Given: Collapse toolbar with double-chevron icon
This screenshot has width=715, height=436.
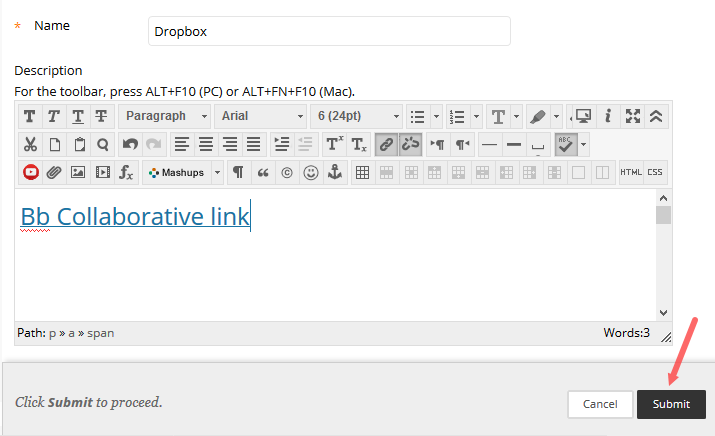Looking at the screenshot, I should click(656, 116).
